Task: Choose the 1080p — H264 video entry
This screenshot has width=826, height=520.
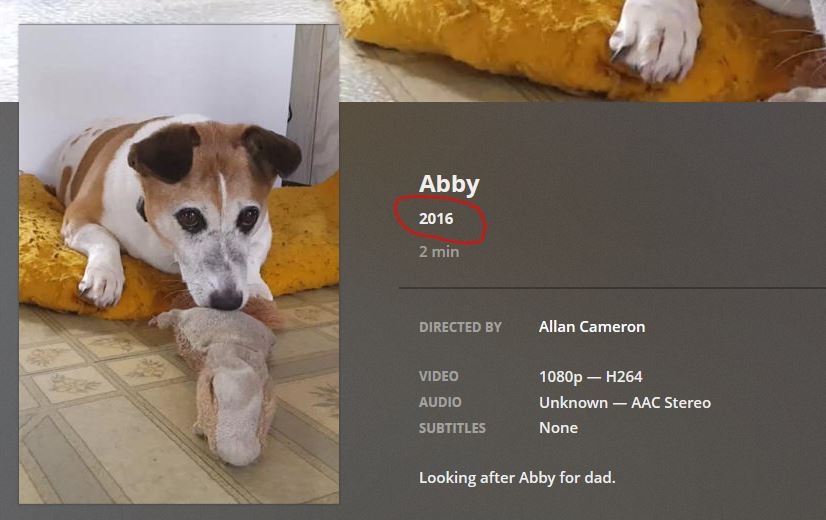Action: tap(591, 377)
